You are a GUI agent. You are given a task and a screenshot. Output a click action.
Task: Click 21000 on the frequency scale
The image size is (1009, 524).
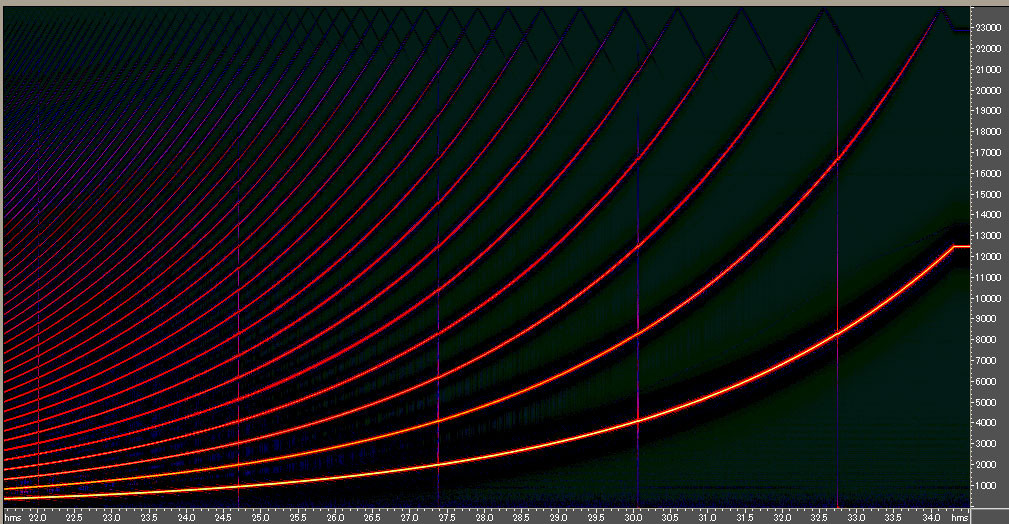(990, 70)
